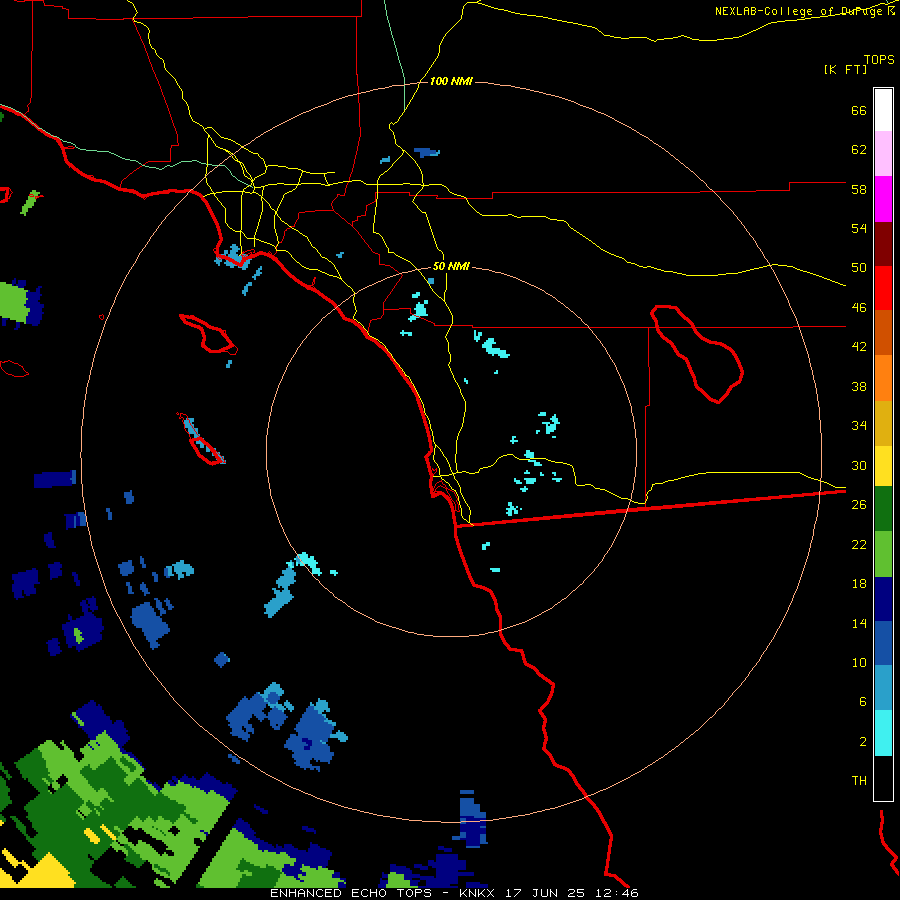
Task: Pick the magenta swatch in the color scale
Action: (883, 199)
